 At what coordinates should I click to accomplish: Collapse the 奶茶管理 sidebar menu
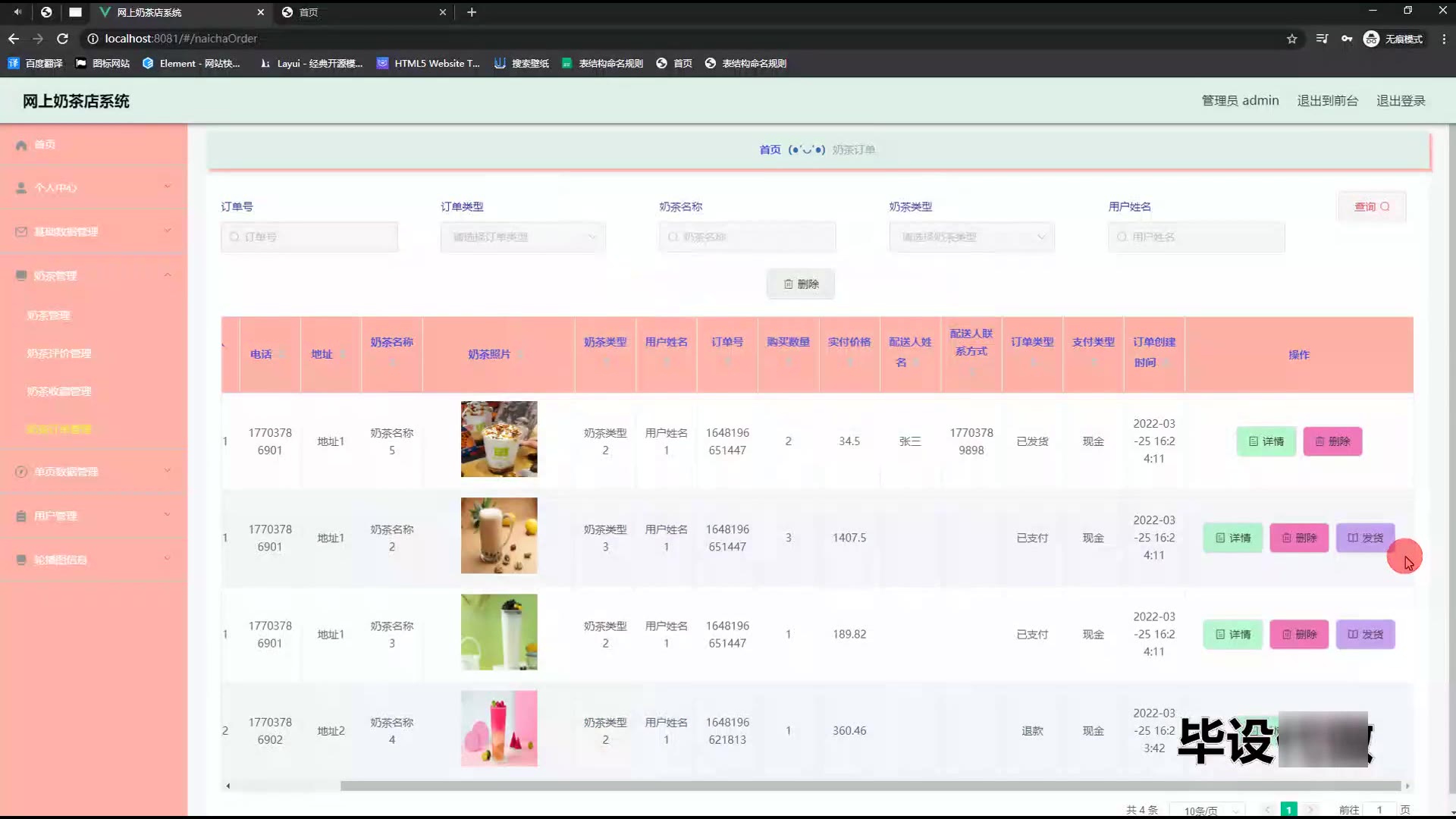pos(93,275)
